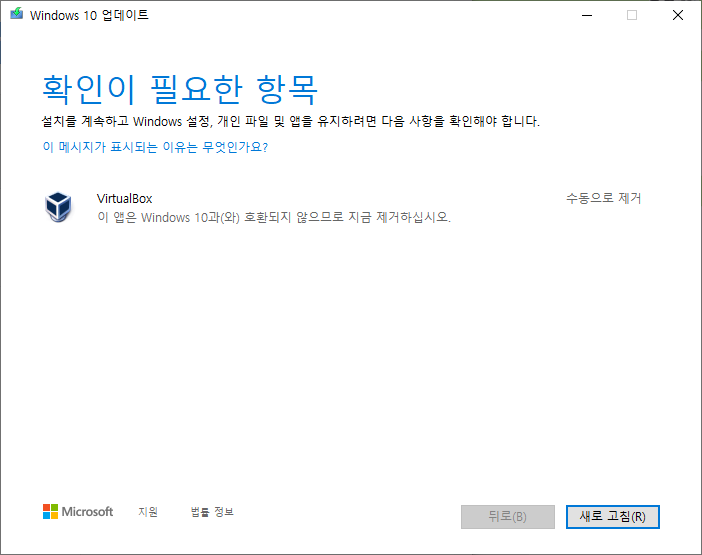Click the Microsoft logo
This screenshot has height=555, width=702.
[x=78, y=512]
